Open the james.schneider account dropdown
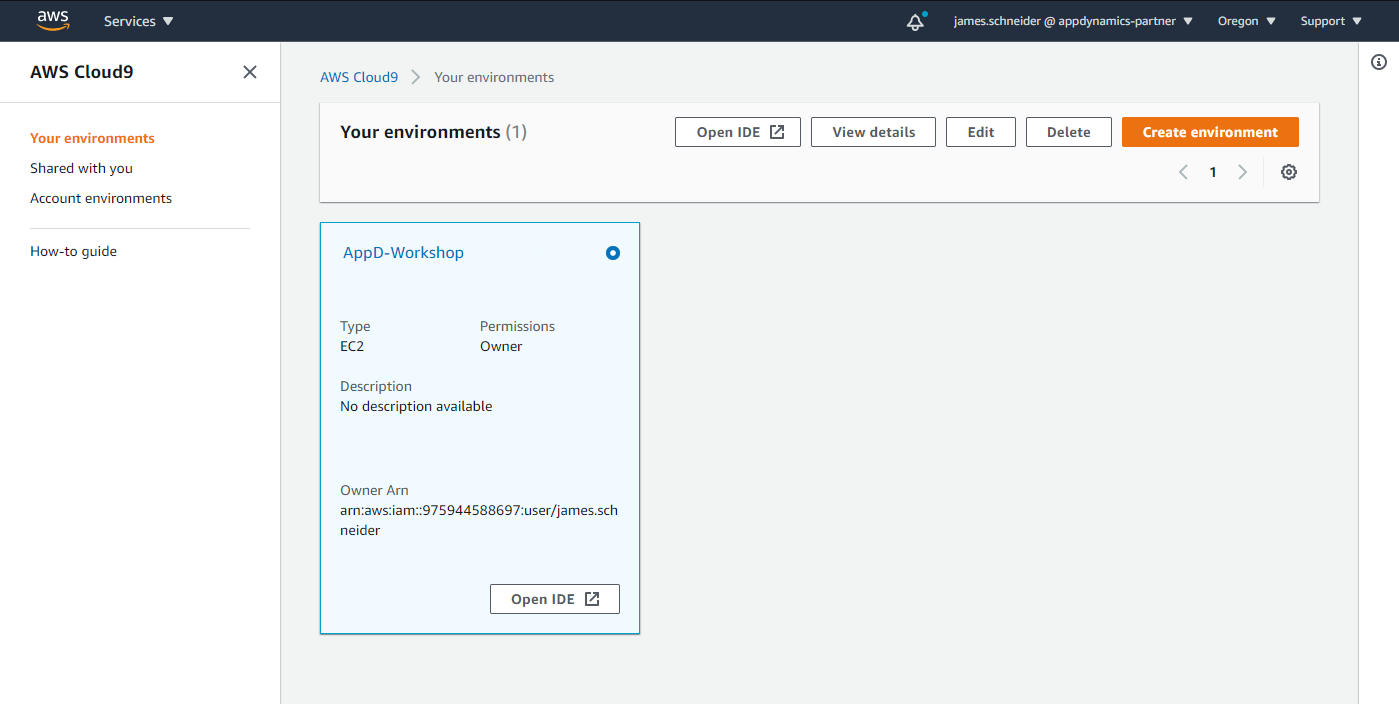The image size is (1399, 704). pyautogui.click(x=1072, y=21)
